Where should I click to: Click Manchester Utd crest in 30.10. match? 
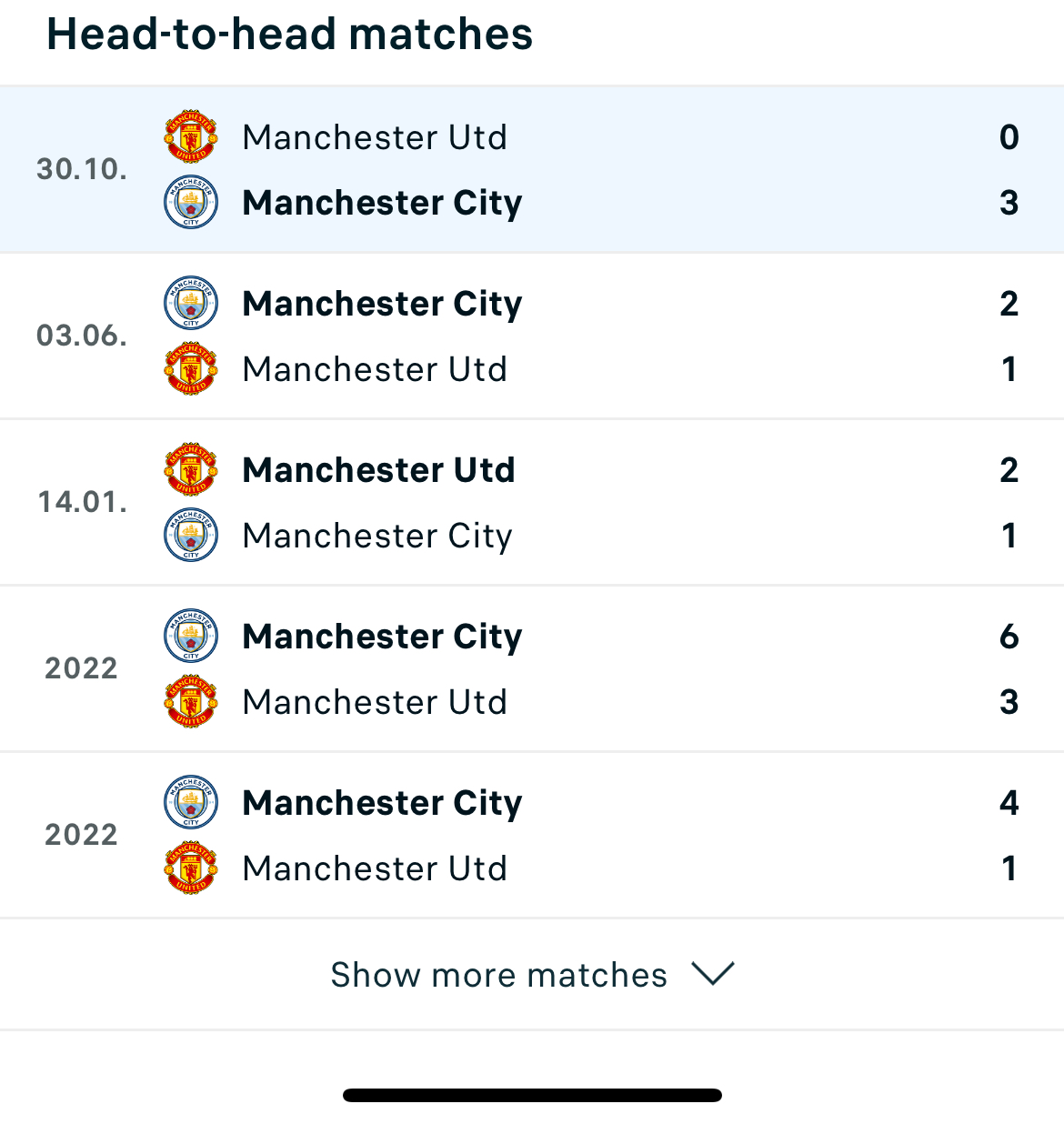(191, 137)
